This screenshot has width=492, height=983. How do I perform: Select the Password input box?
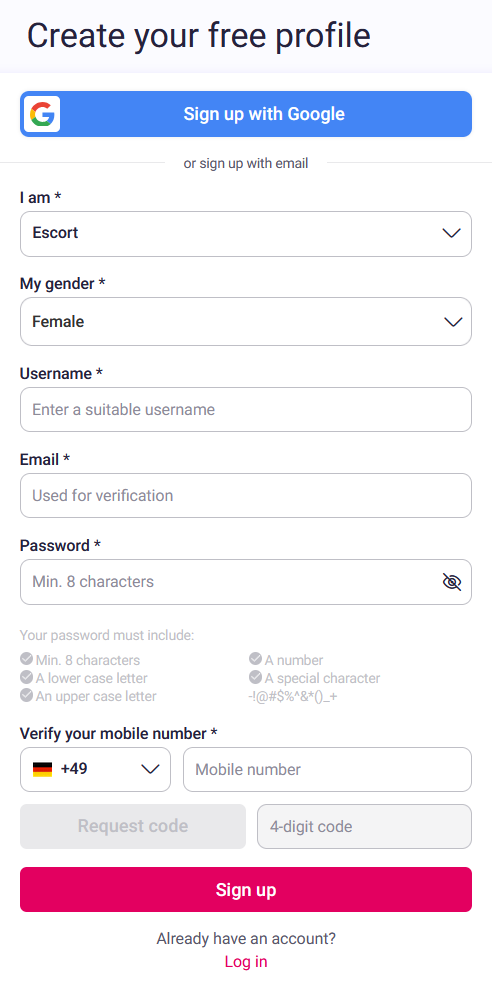pyautogui.click(x=246, y=582)
